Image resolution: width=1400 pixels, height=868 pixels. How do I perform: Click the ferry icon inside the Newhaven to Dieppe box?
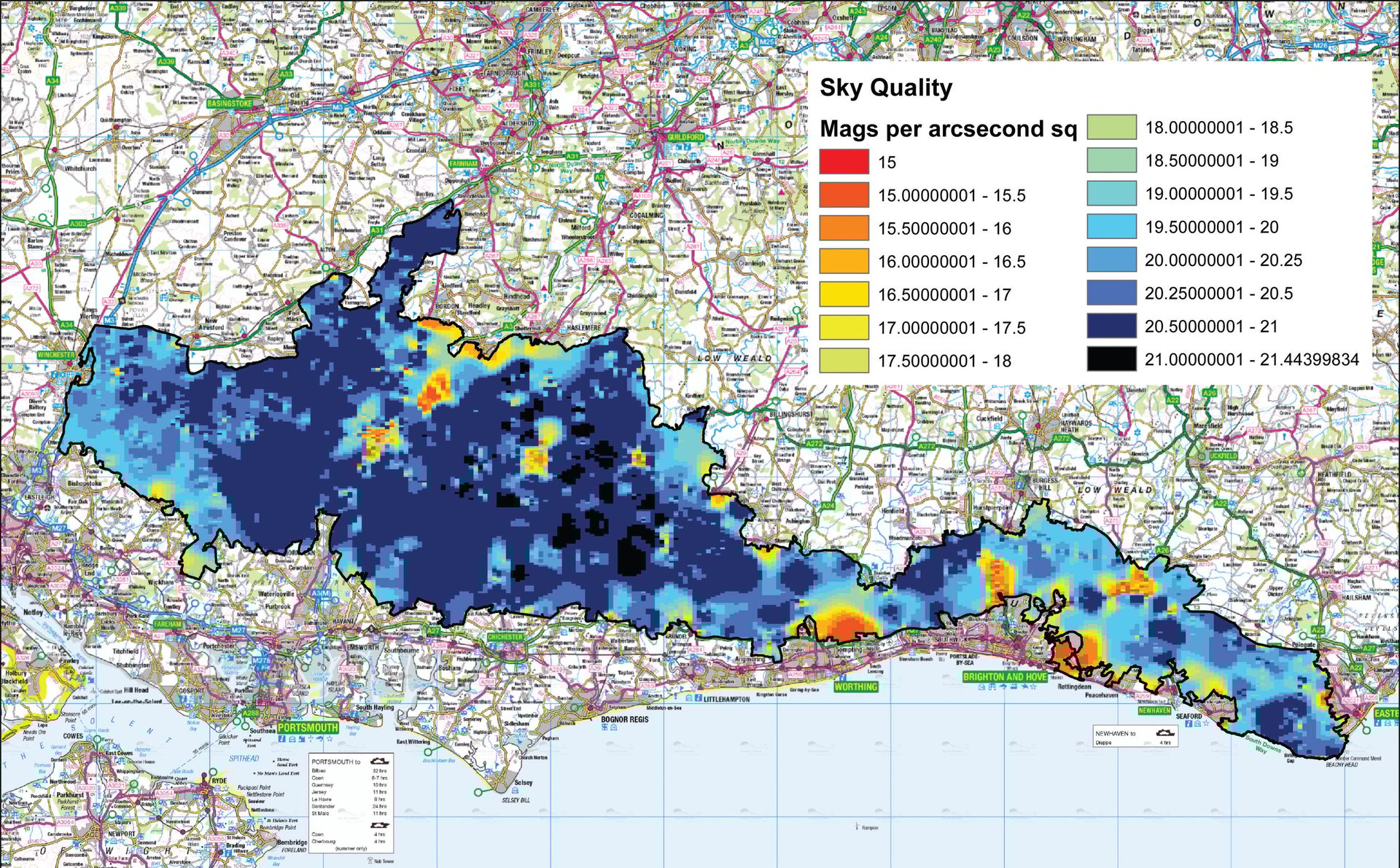tap(1164, 733)
